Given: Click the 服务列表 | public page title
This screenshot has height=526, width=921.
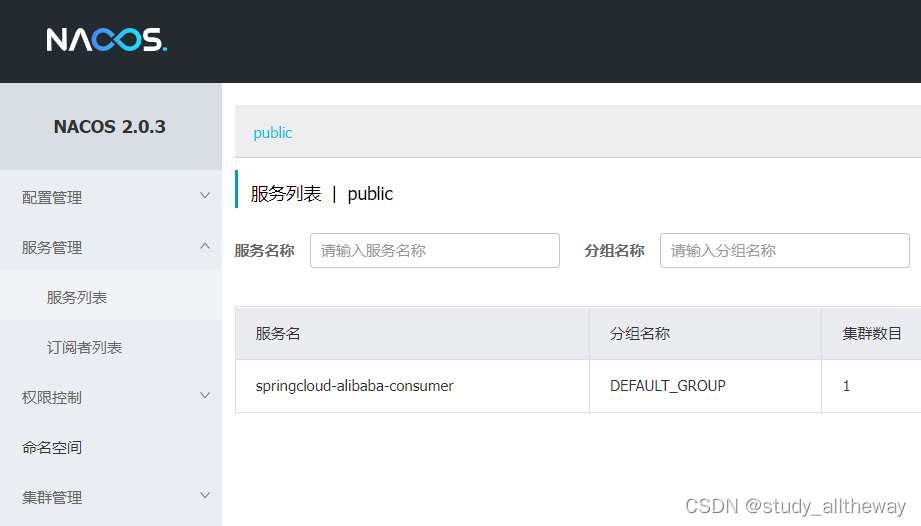Looking at the screenshot, I should point(321,194).
